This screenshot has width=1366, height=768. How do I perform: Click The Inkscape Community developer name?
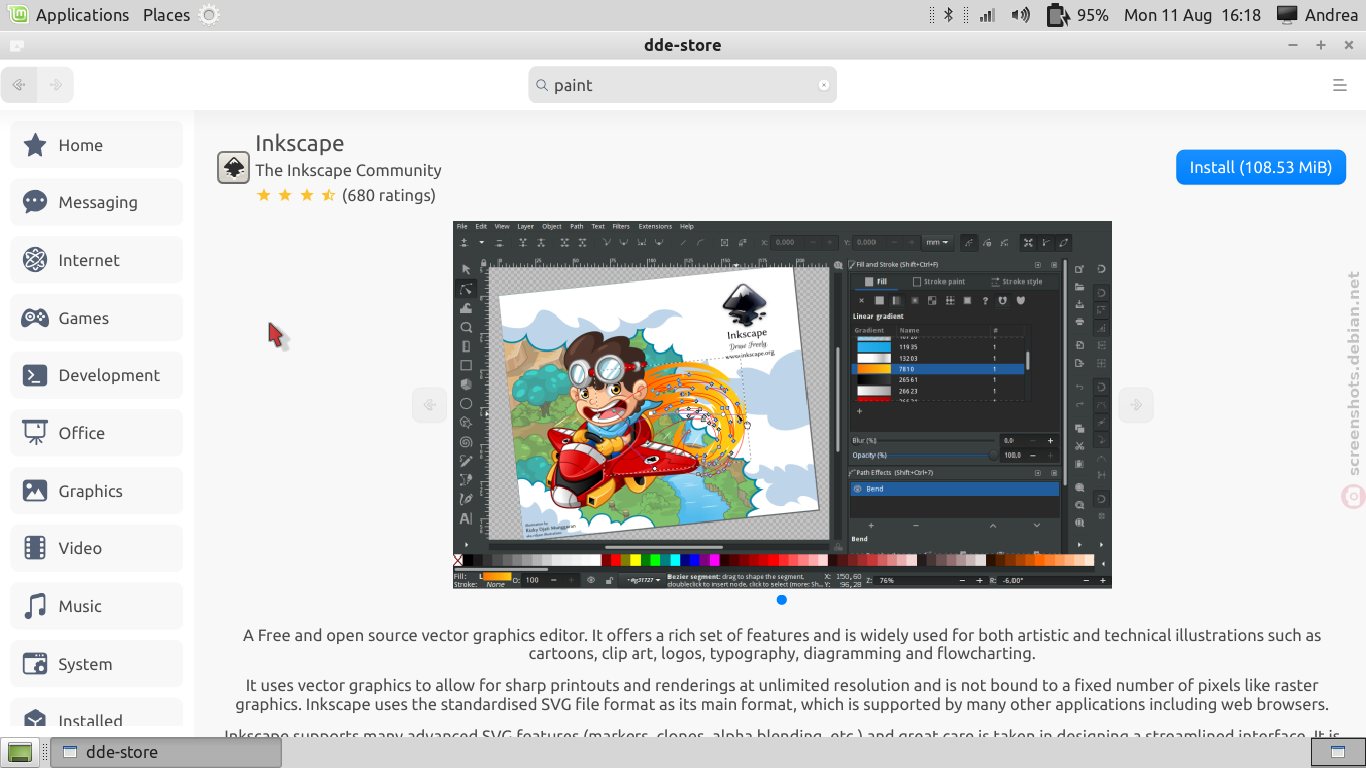click(348, 170)
